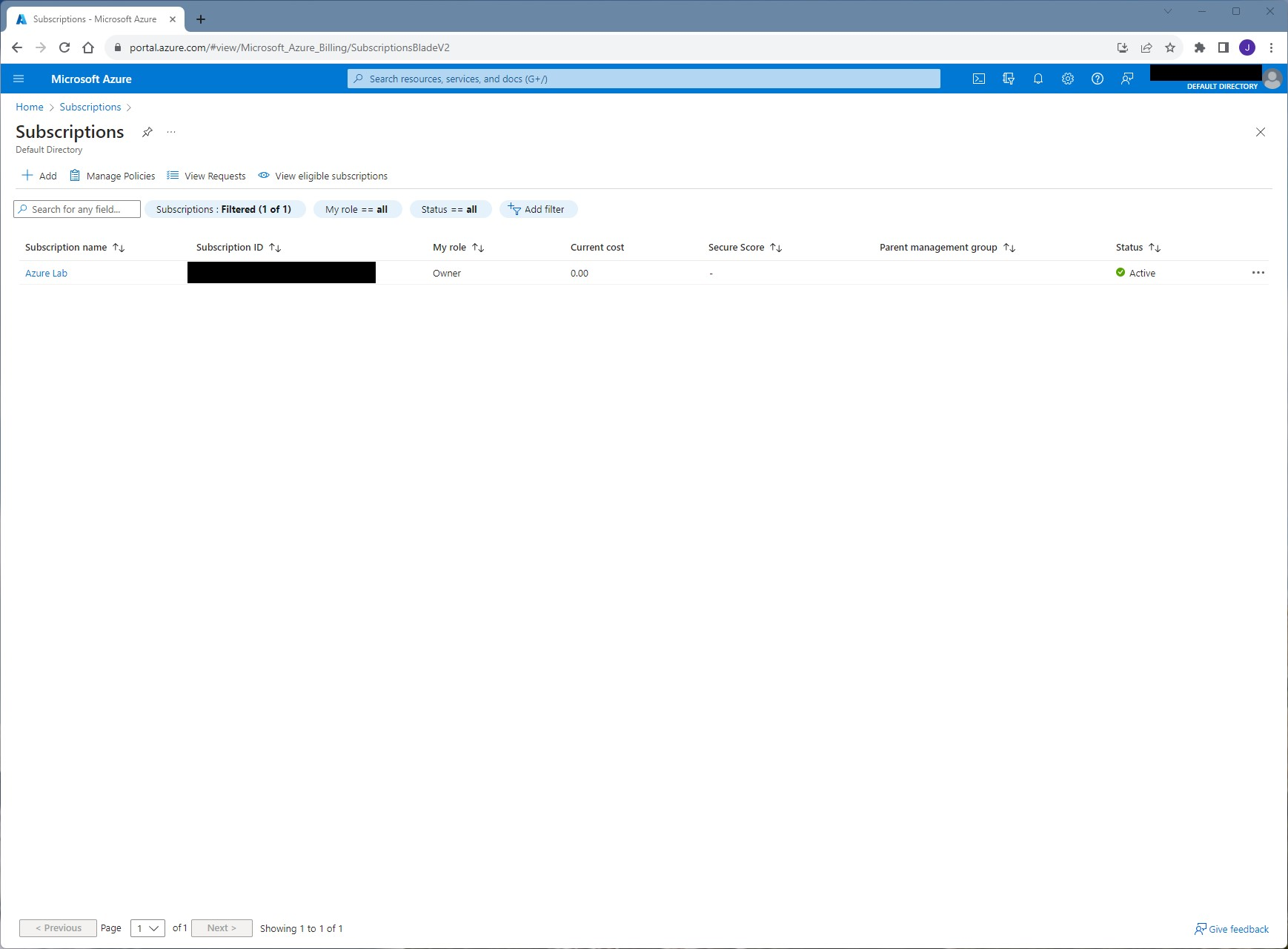The image size is (1288, 949).
Task: Go to Home breadcrumb
Action: 30,107
